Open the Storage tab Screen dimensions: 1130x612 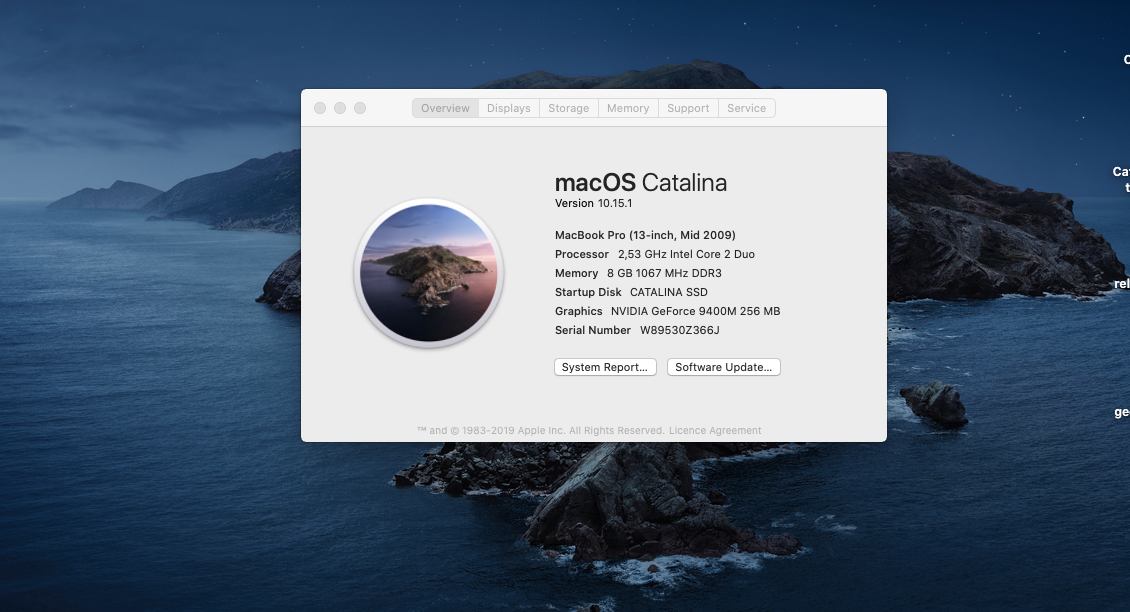coord(569,108)
